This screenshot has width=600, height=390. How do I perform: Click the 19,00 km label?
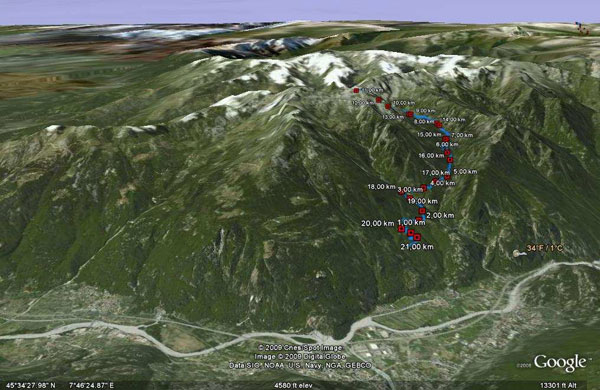click(422, 201)
